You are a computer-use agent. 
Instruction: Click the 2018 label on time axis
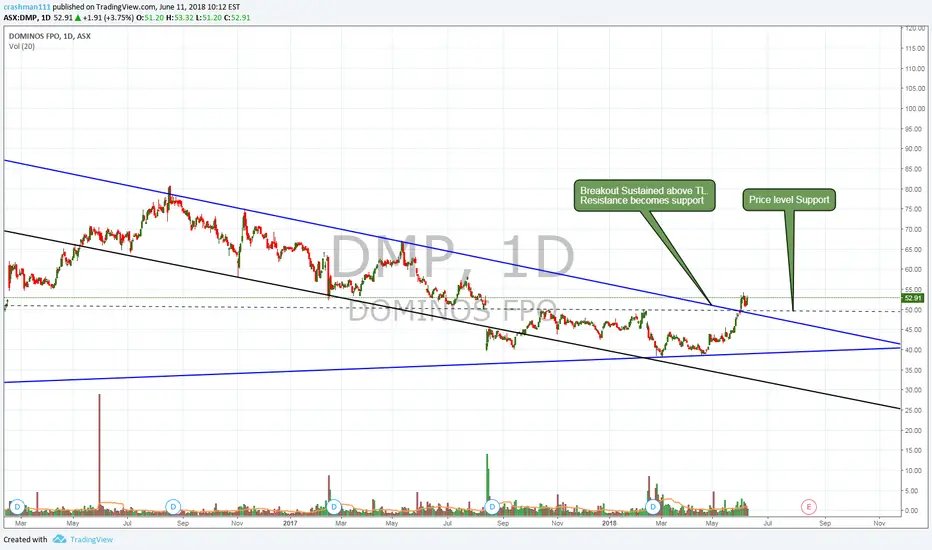609,523
